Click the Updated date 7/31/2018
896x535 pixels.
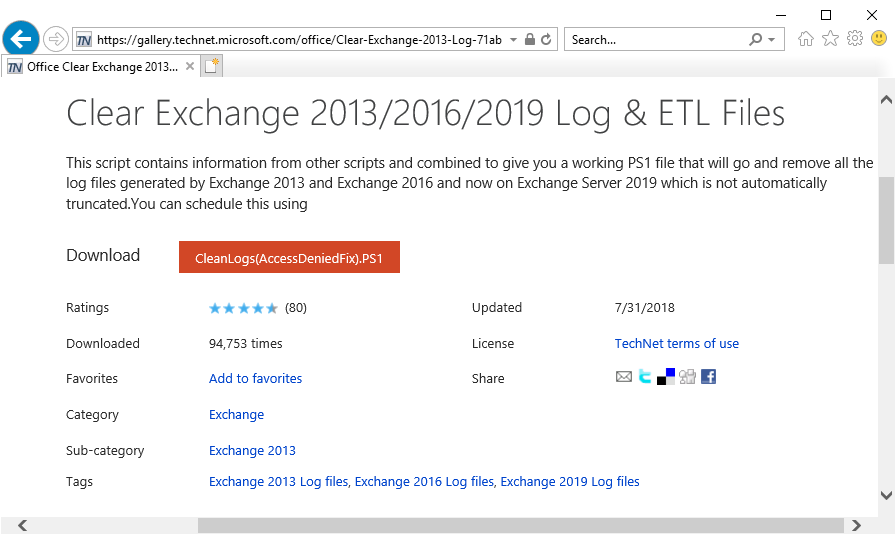click(645, 308)
